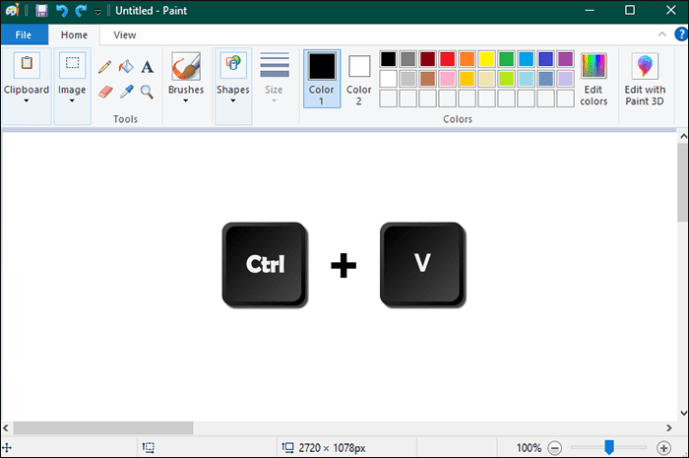The height and width of the screenshot is (458, 689).
Task: Click the Shapes gallery icon
Action: coord(233,65)
